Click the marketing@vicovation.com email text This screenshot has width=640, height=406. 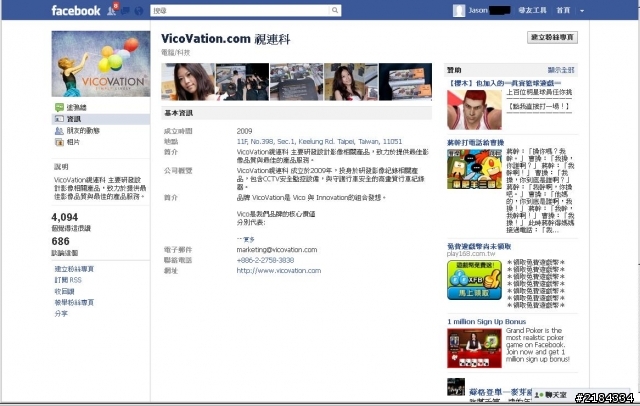[277, 250]
